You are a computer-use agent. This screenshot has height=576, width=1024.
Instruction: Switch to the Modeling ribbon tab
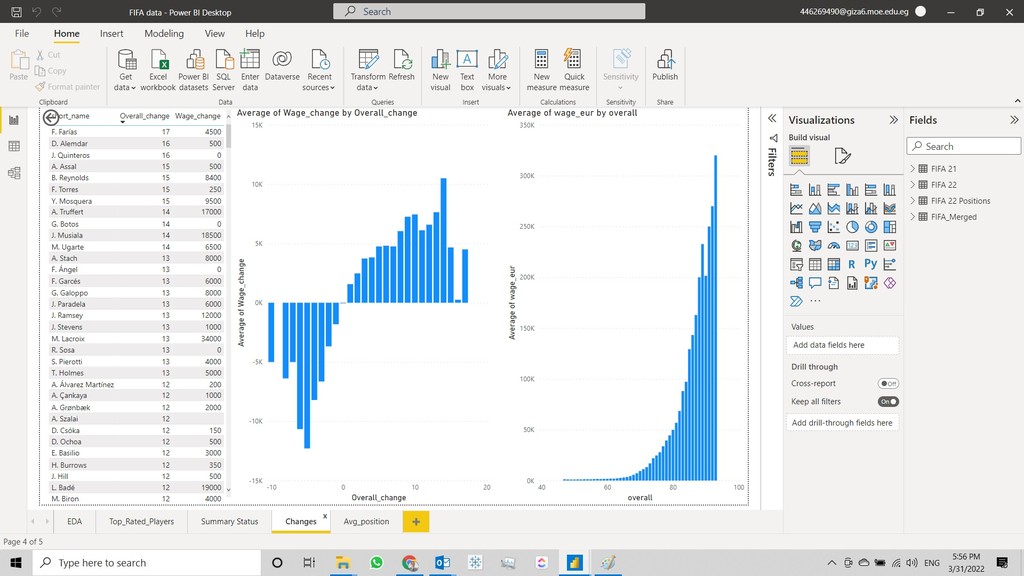tap(164, 33)
